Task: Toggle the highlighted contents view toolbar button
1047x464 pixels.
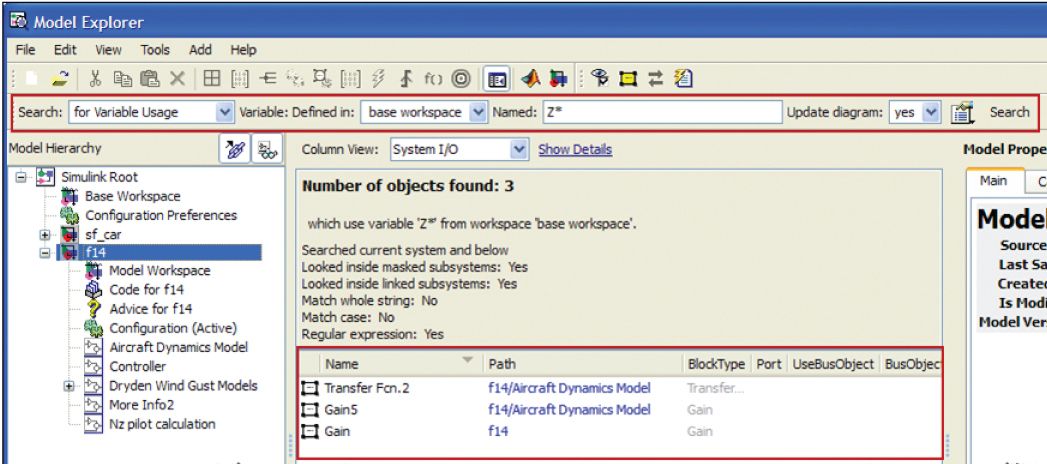Action: (497, 78)
